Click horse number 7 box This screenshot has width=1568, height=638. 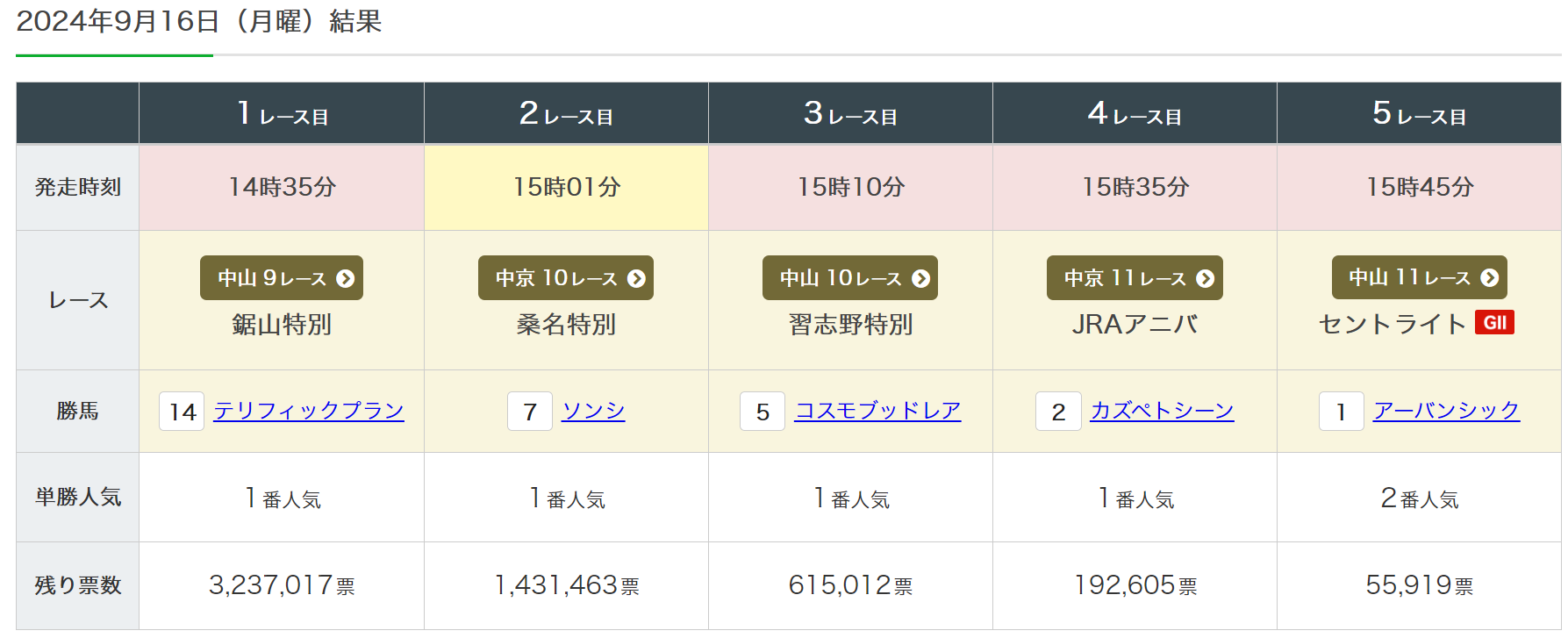point(530,412)
